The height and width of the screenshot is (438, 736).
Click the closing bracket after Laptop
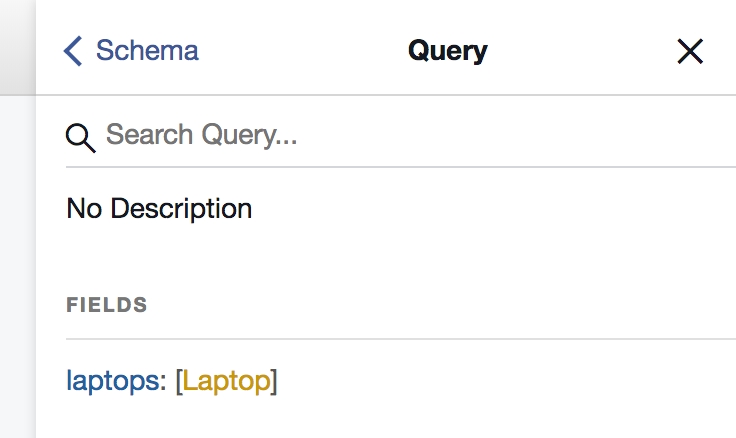click(274, 381)
